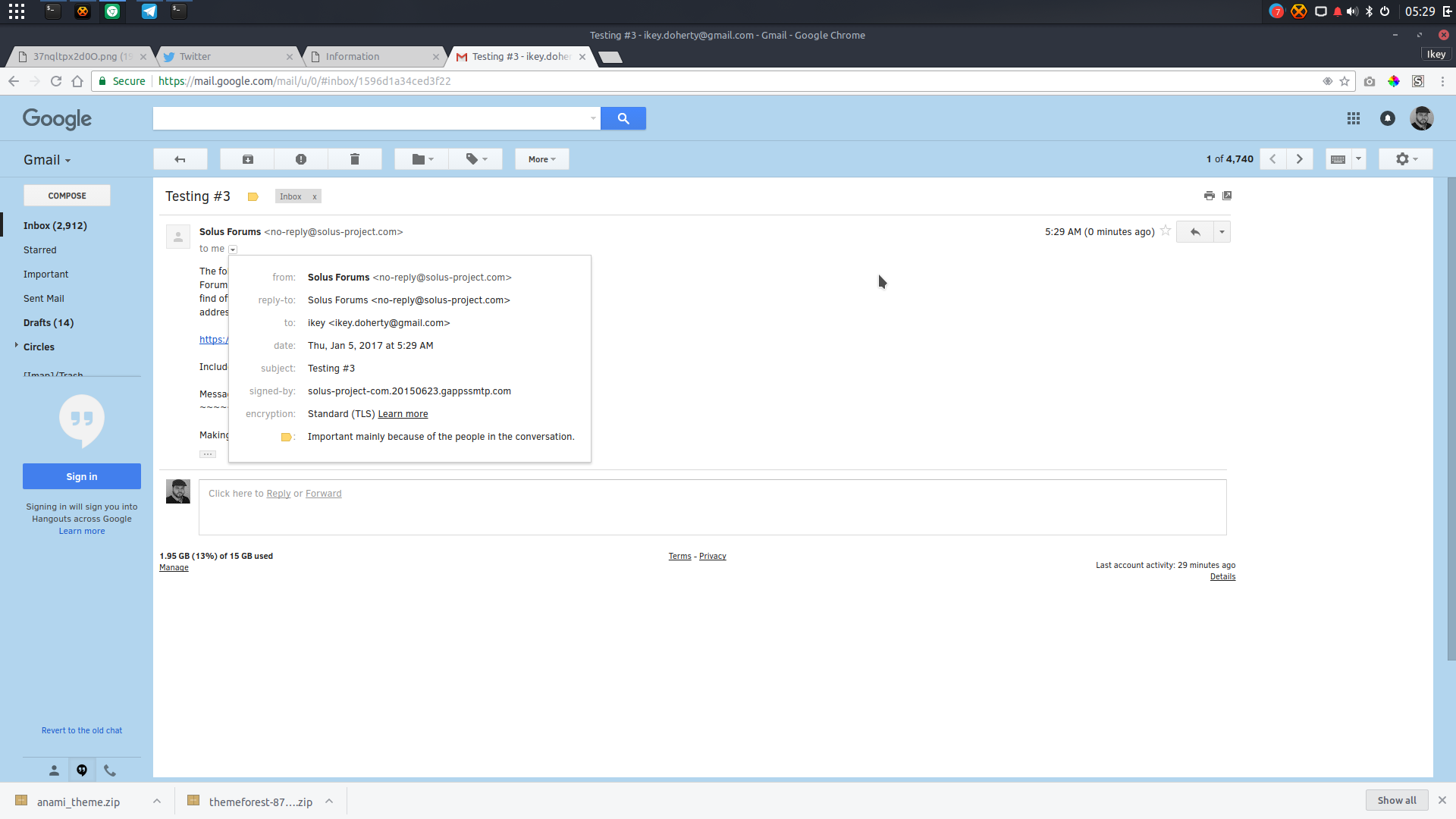Open Drafts (14) folder

coord(49,323)
